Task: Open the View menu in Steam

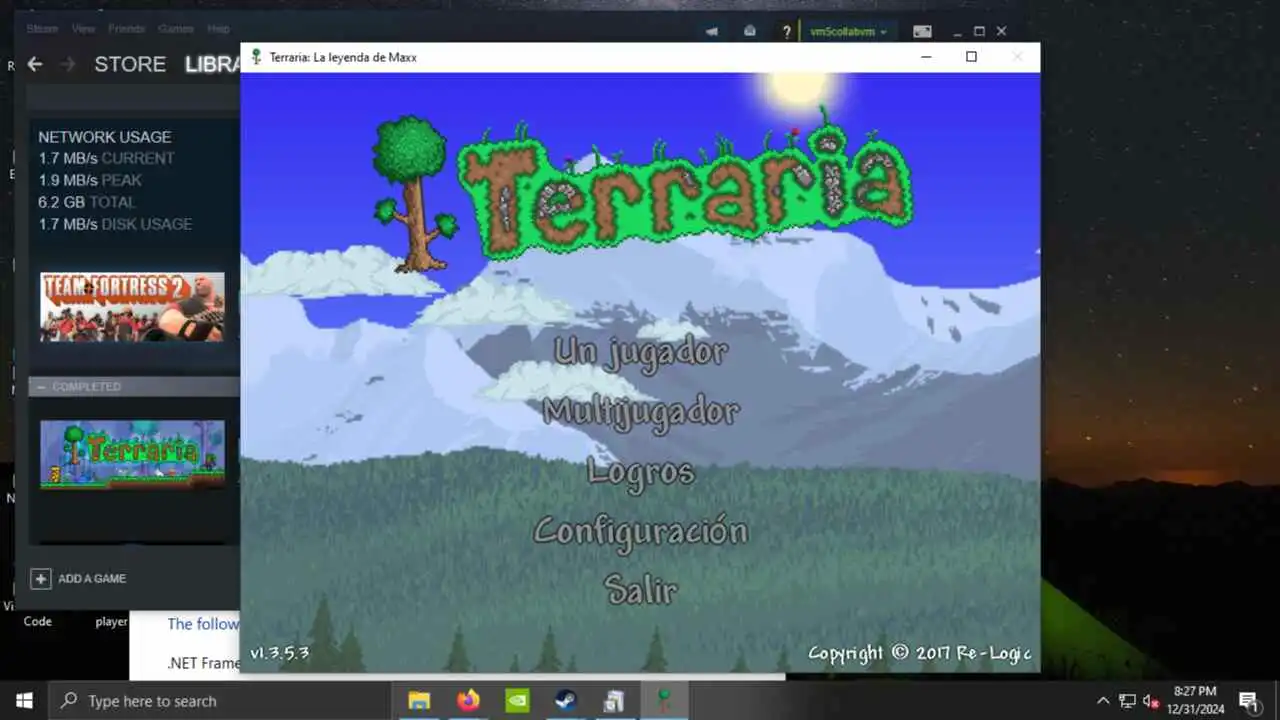Action: click(84, 29)
